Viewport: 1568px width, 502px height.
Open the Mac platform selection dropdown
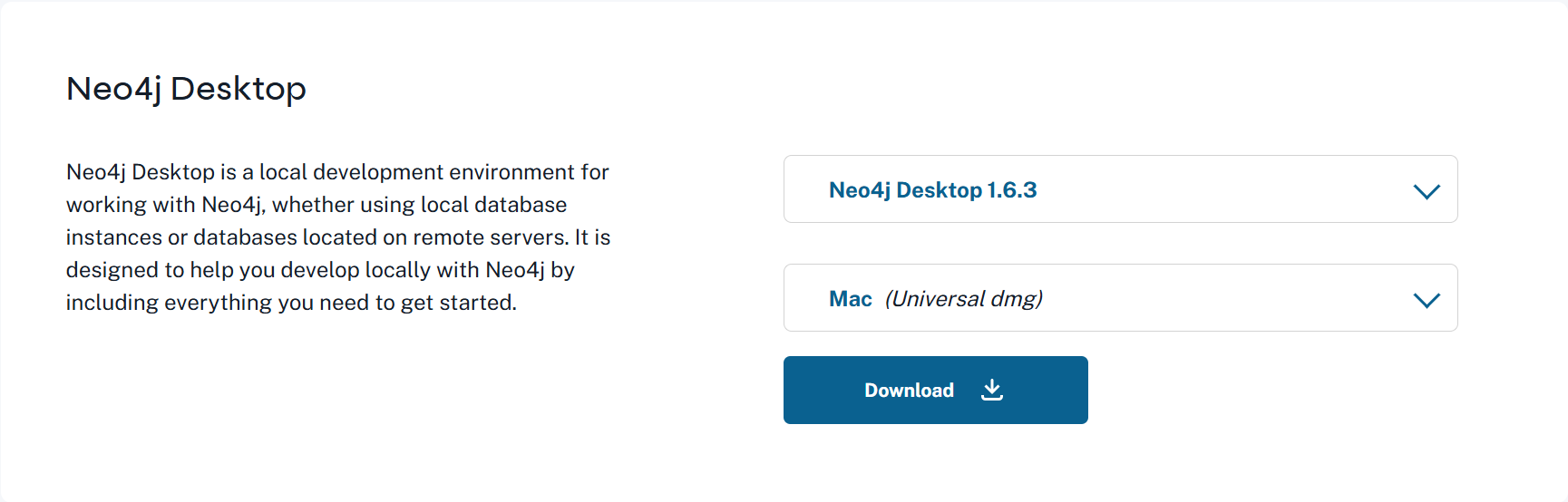[x=1120, y=298]
